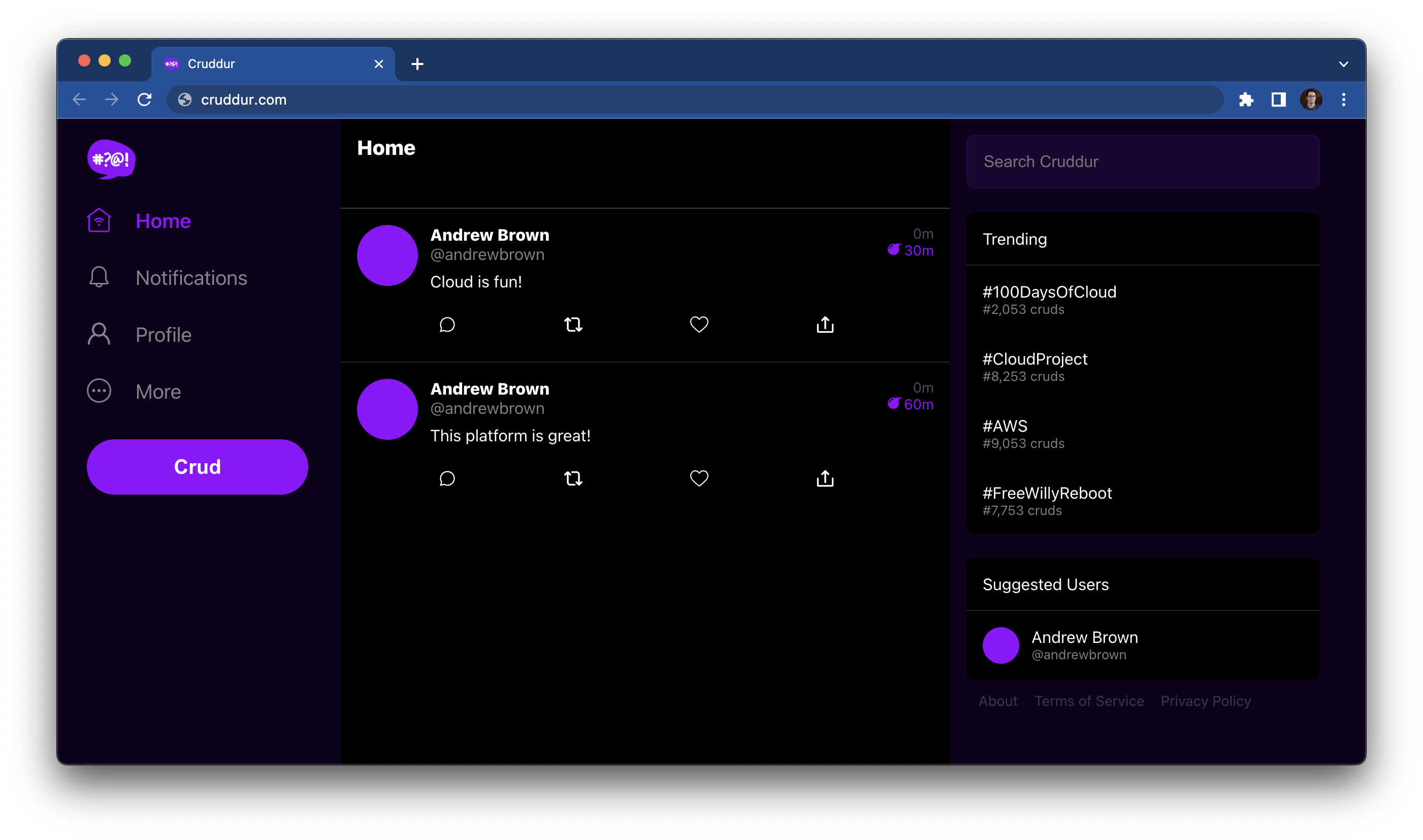Screen dimensions: 1423x840
Task: Expand the tab search chevron
Action: point(1343,64)
